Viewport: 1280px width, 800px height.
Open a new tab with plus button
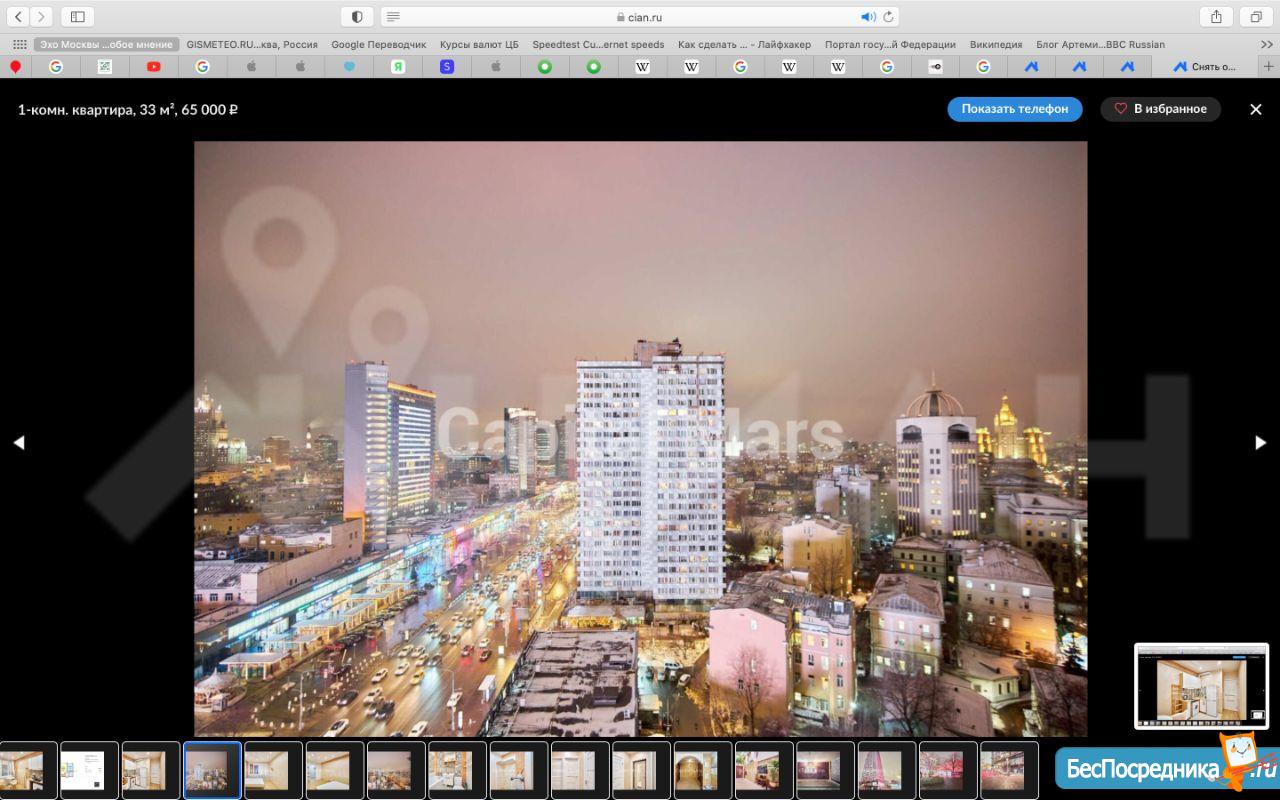(x=1269, y=67)
